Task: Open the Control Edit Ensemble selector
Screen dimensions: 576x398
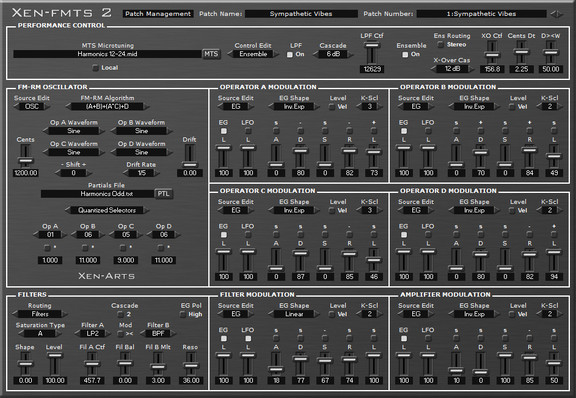Action: click(x=253, y=54)
